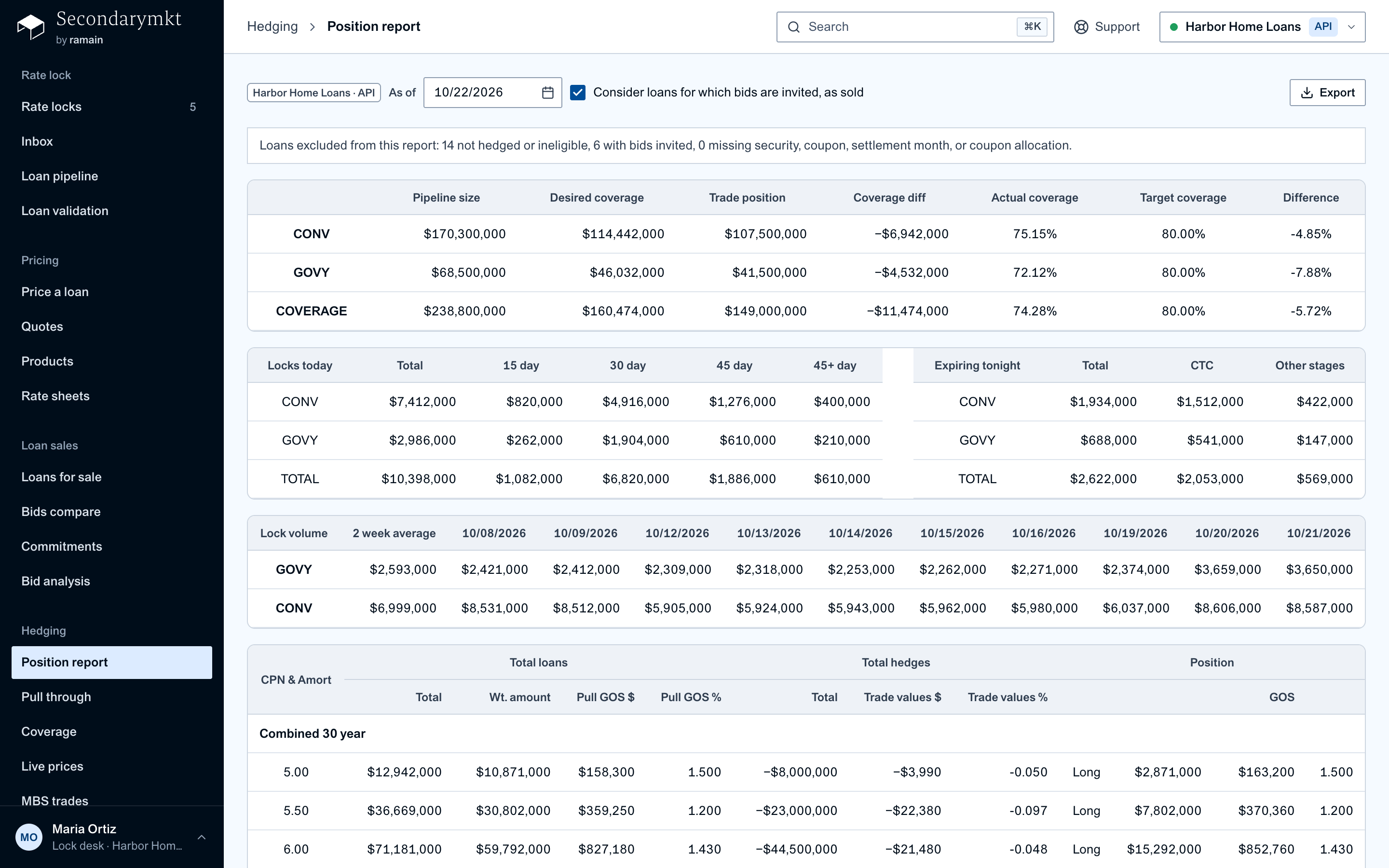This screenshot has width=1389, height=868.
Task: Navigate to Quotes
Action: pyautogui.click(x=112, y=326)
